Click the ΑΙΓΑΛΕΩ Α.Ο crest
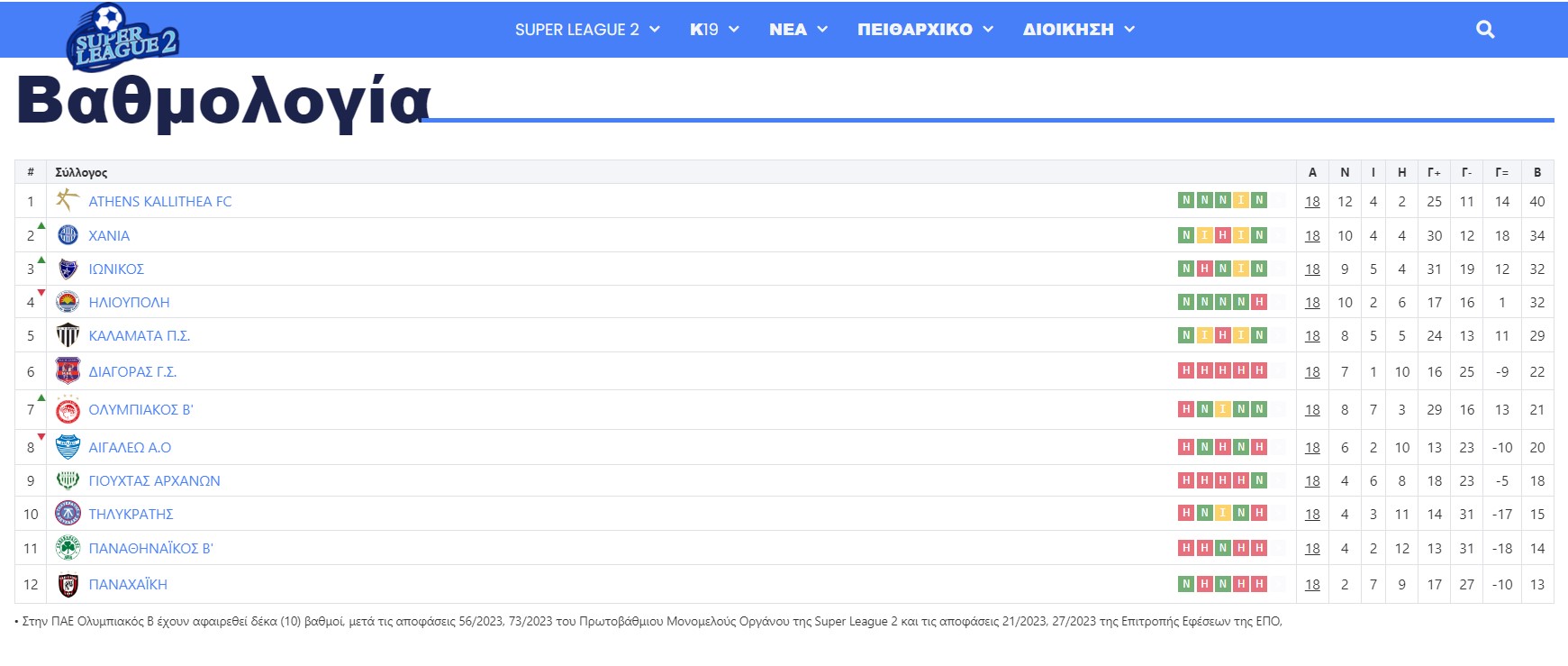 (68, 447)
